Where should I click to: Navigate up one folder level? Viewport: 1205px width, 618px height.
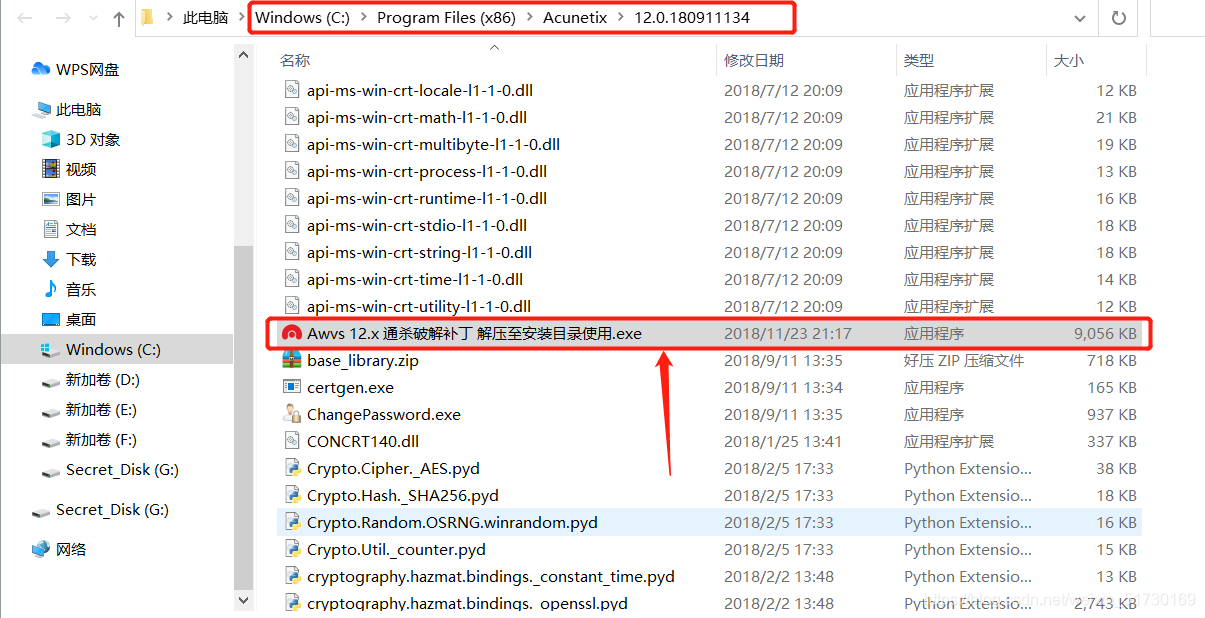click(x=119, y=18)
